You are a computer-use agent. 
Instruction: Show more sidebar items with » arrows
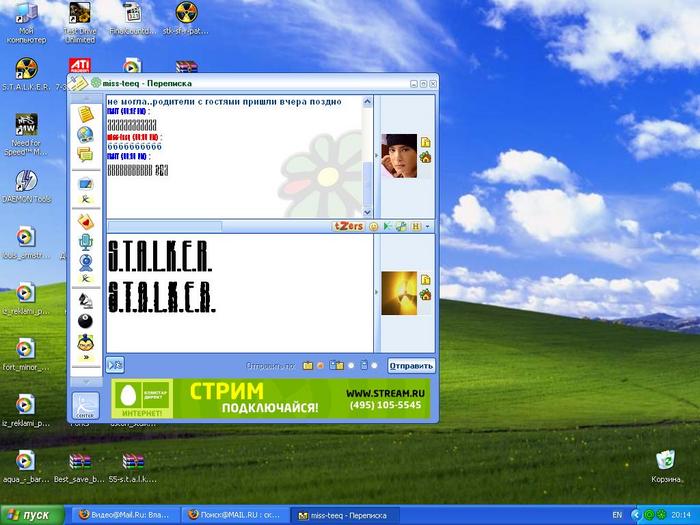[x=86, y=357]
